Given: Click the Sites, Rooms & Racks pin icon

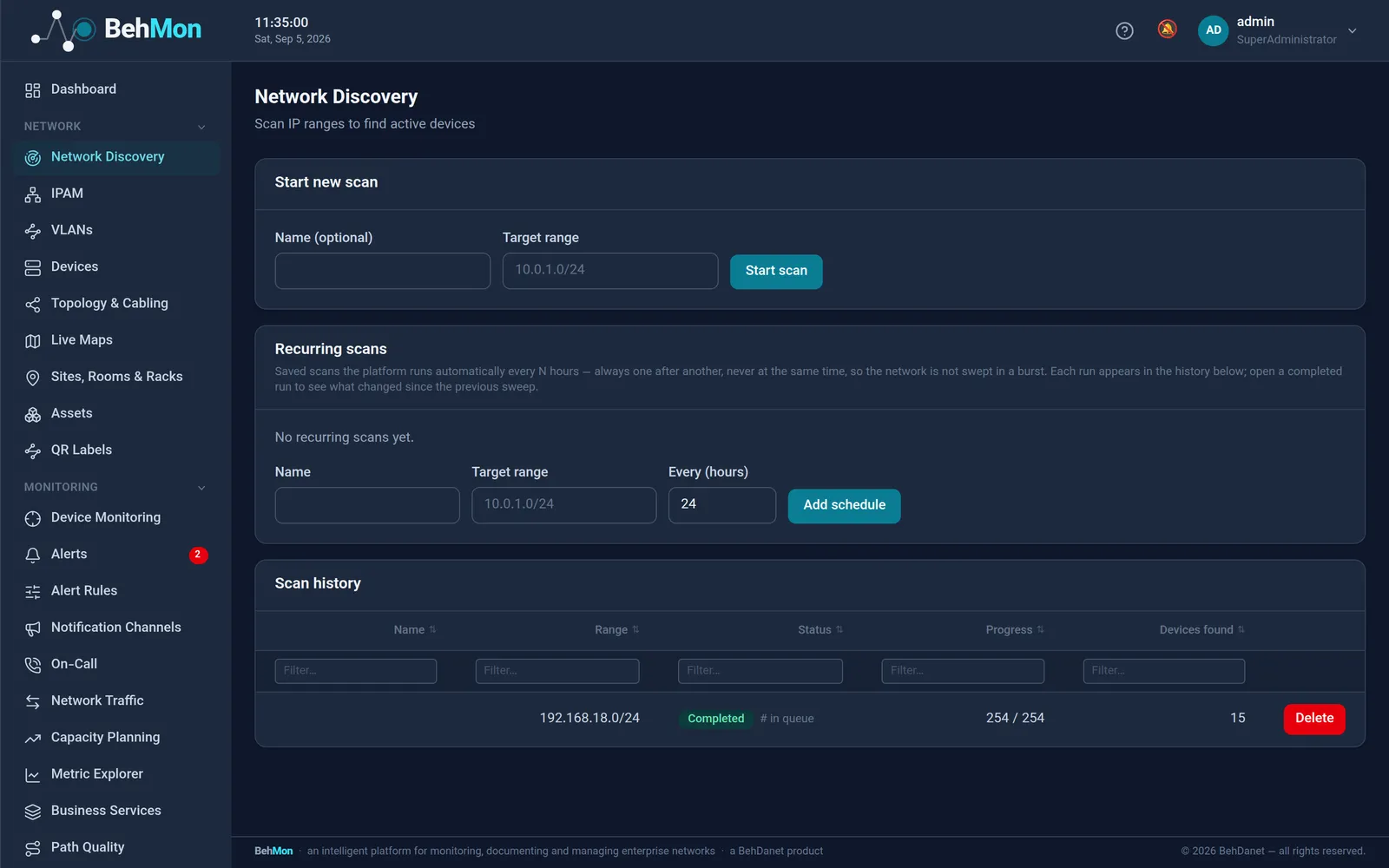Looking at the screenshot, I should click(33, 378).
